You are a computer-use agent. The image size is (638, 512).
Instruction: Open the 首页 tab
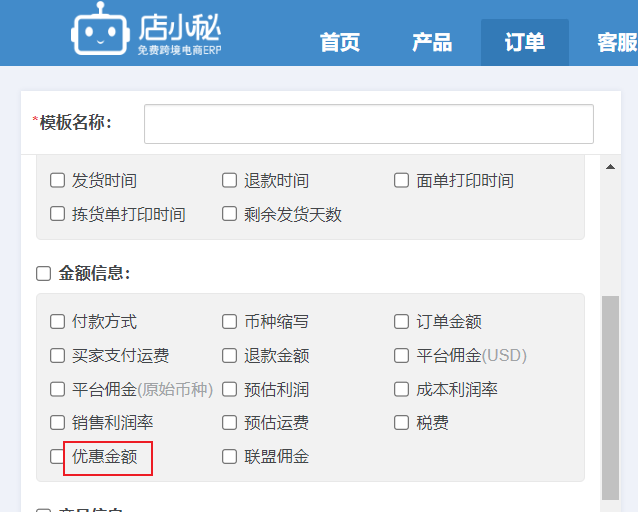(x=340, y=42)
